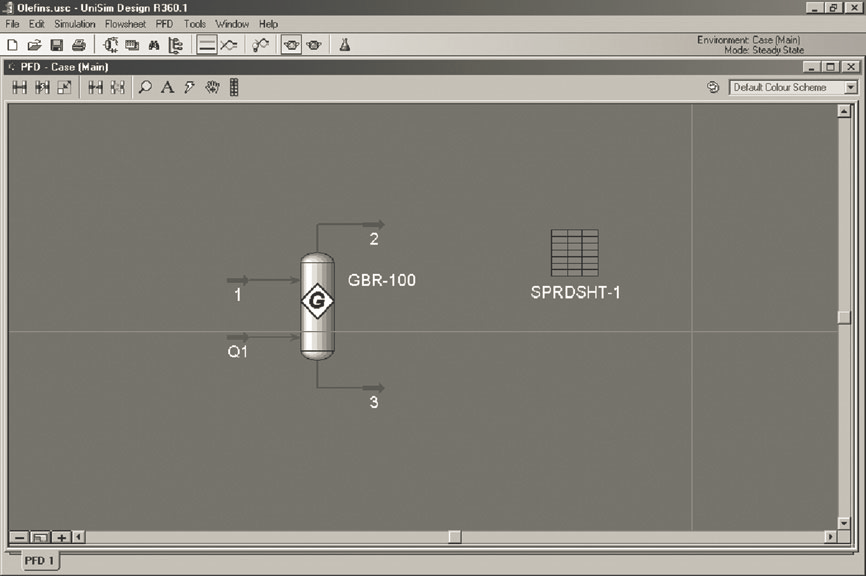Click the binoculars Object Navigator icon
This screenshot has width=866, height=576.
[154, 45]
